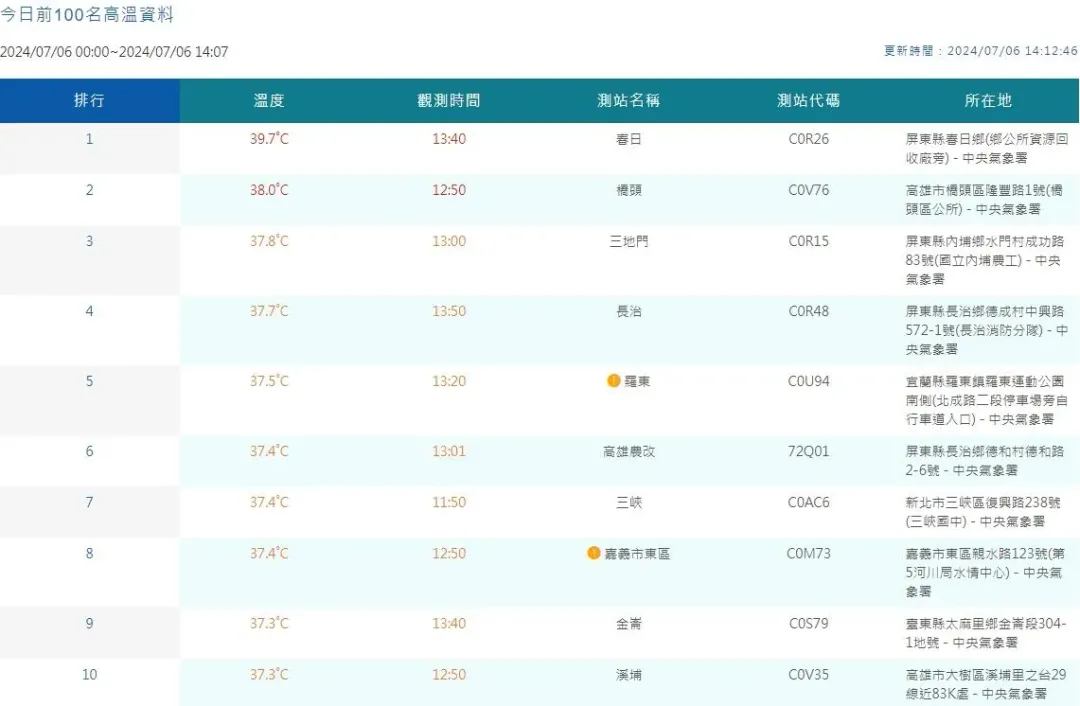Click the location text for 春日 station
The image size is (1080, 706).
tap(987, 149)
